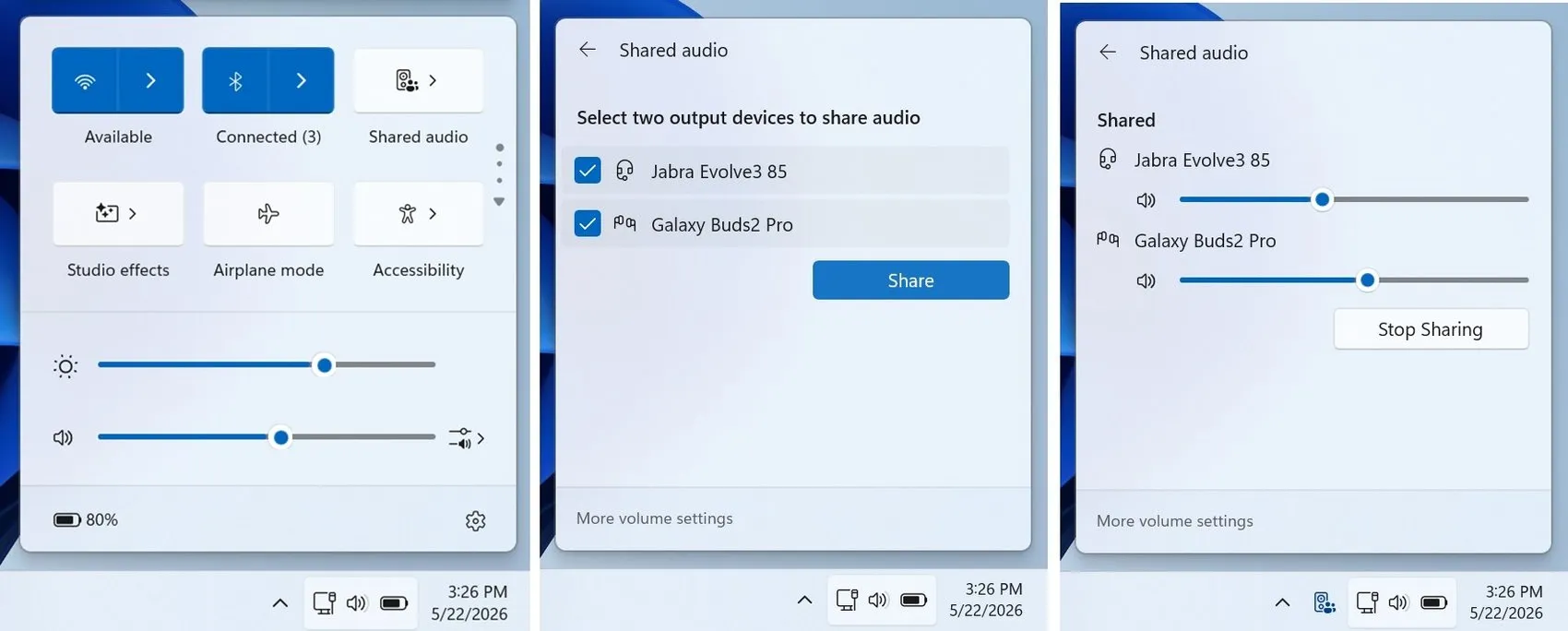Expand the Bluetooth devices chevron
Image resolution: width=1568 pixels, height=631 pixels.
click(302, 81)
